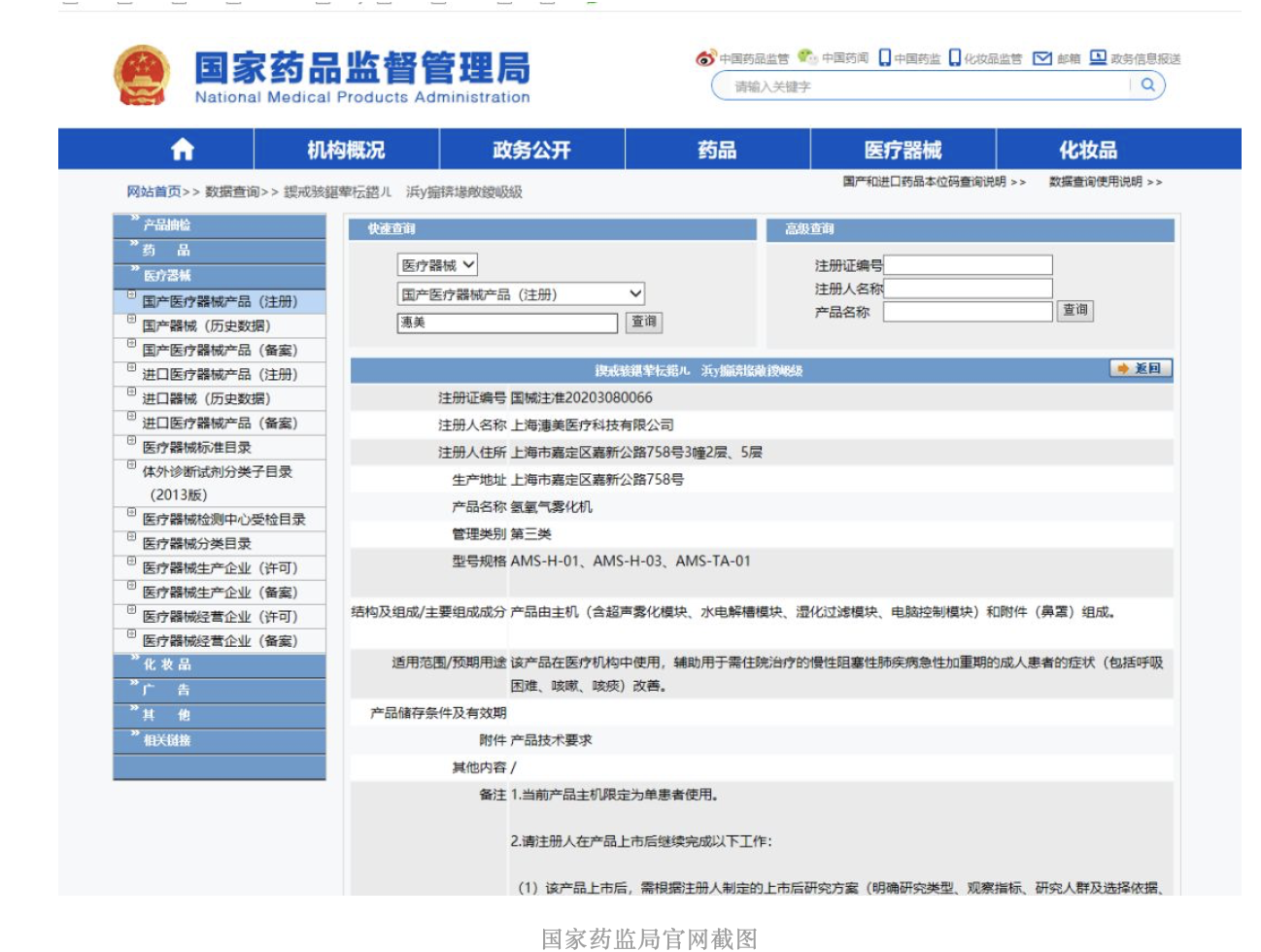Click the 注册人名称 input field

pyautogui.click(x=968, y=289)
